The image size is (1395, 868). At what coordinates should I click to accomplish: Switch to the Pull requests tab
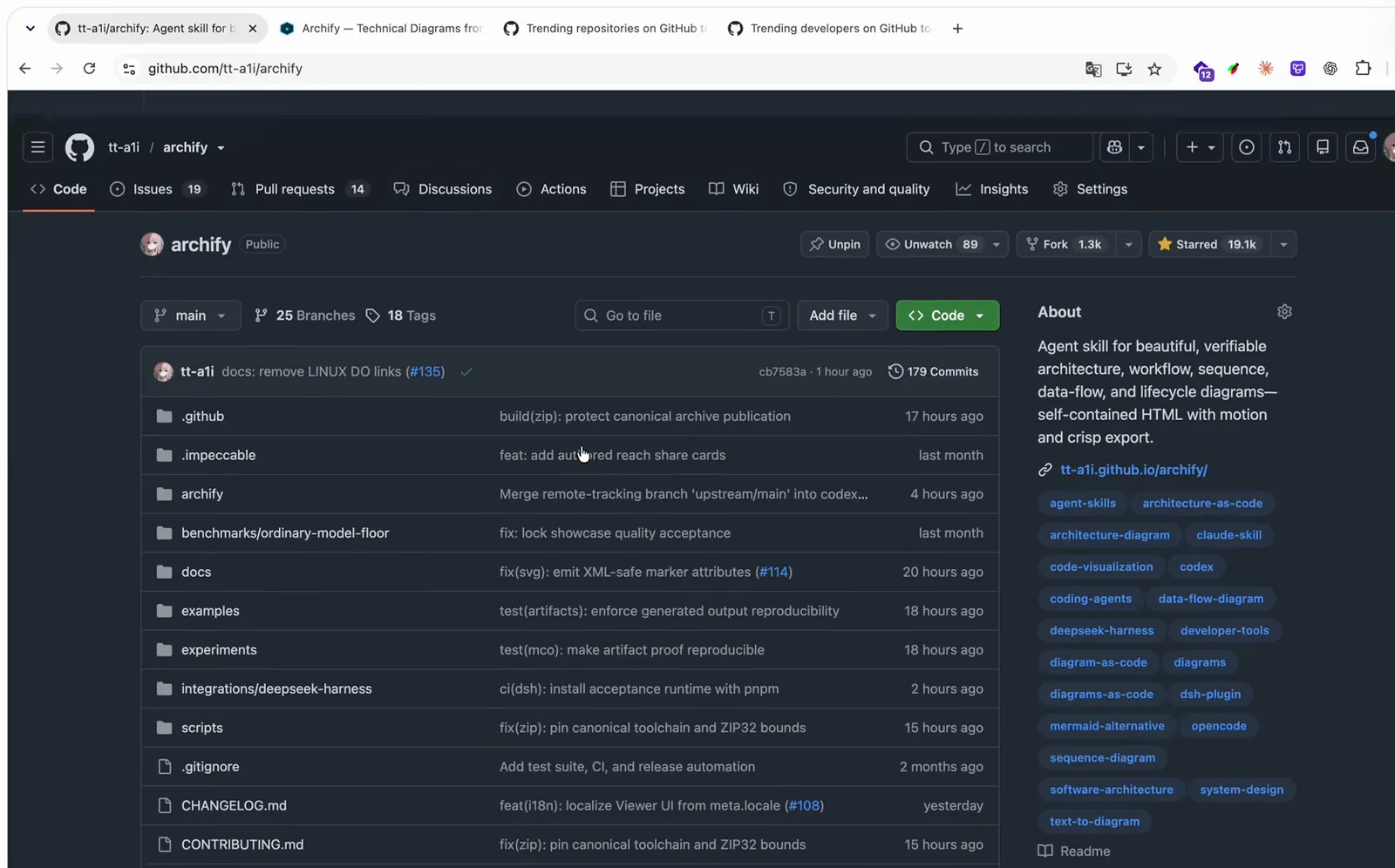[x=299, y=189]
